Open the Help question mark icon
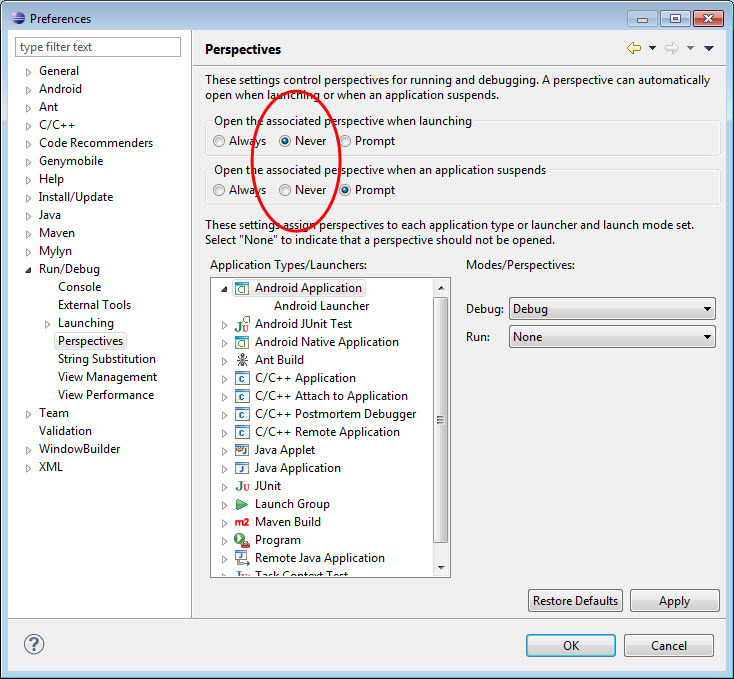 (34, 645)
